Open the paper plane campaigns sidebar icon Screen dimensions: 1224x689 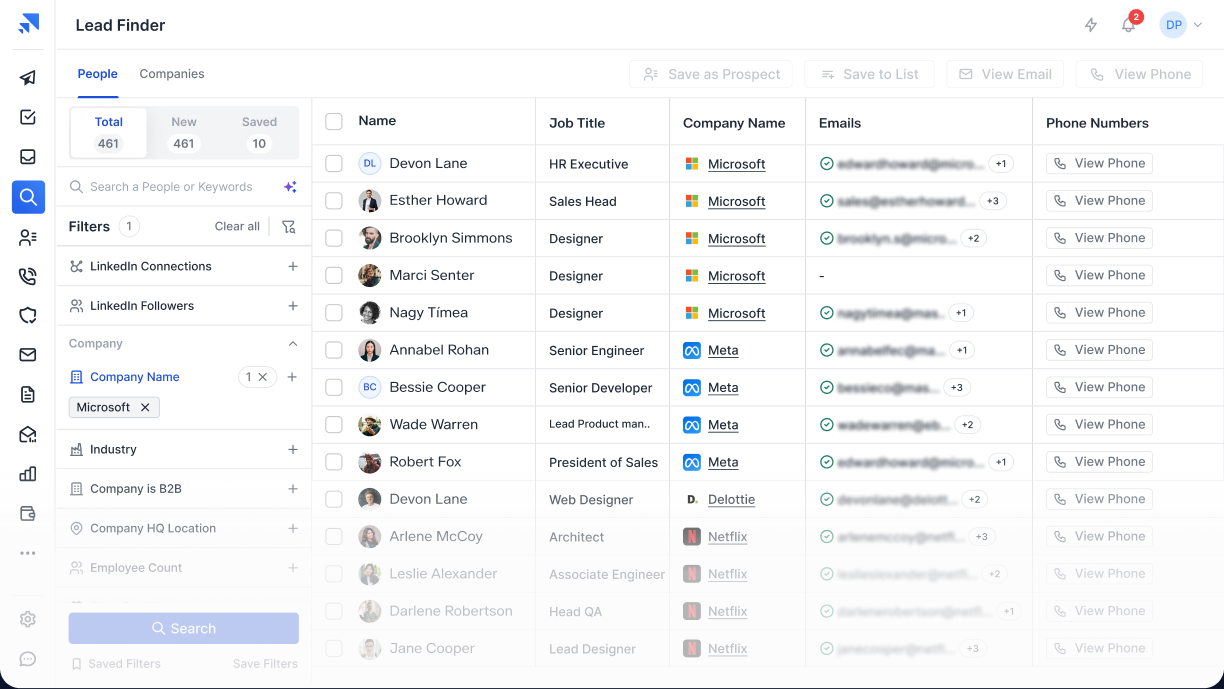pos(28,78)
